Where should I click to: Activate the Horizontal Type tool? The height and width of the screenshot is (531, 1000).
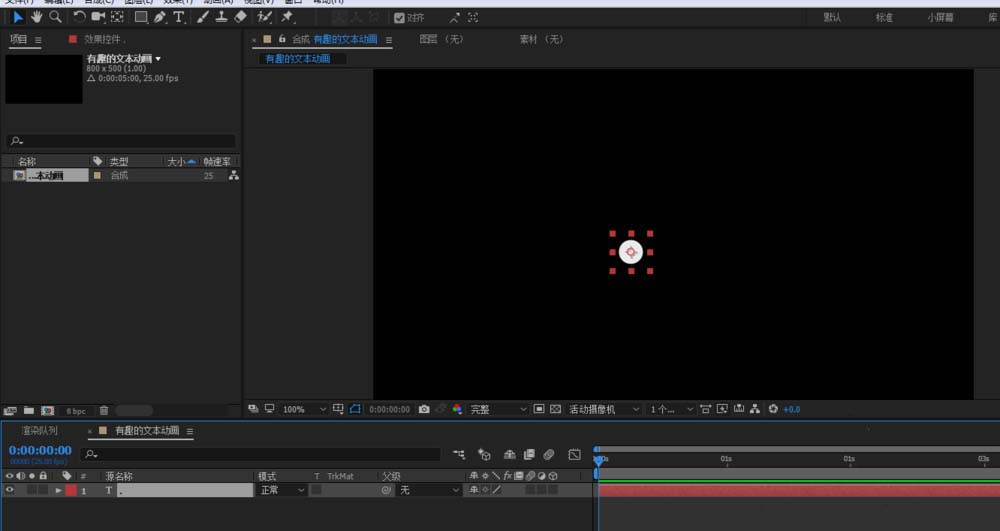tap(179, 17)
